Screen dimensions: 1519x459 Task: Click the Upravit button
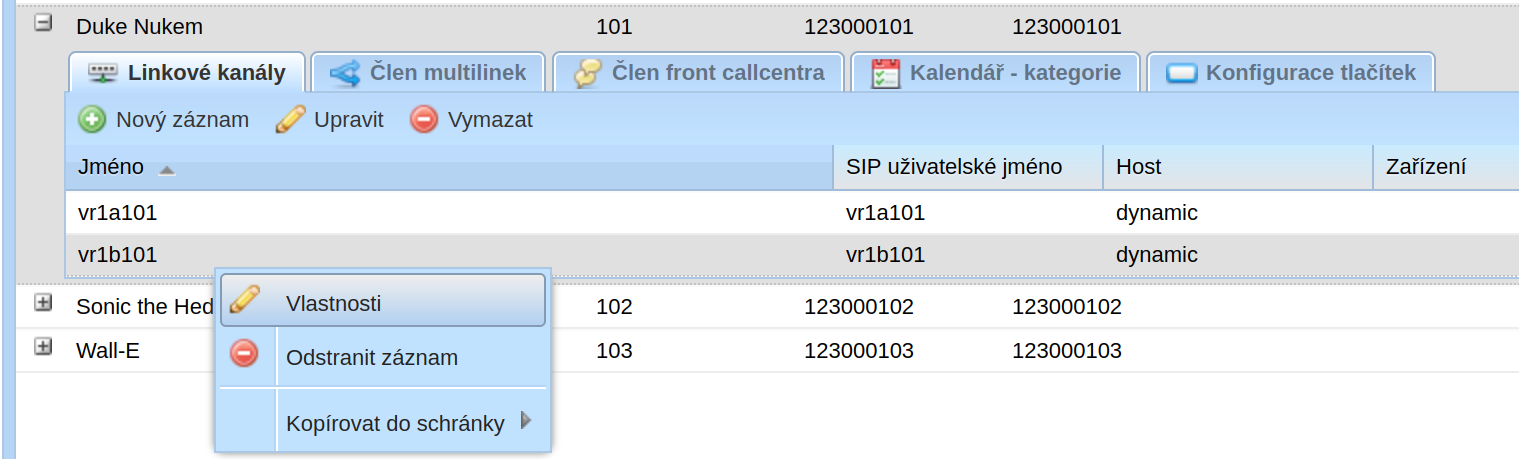tap(329, 120)
